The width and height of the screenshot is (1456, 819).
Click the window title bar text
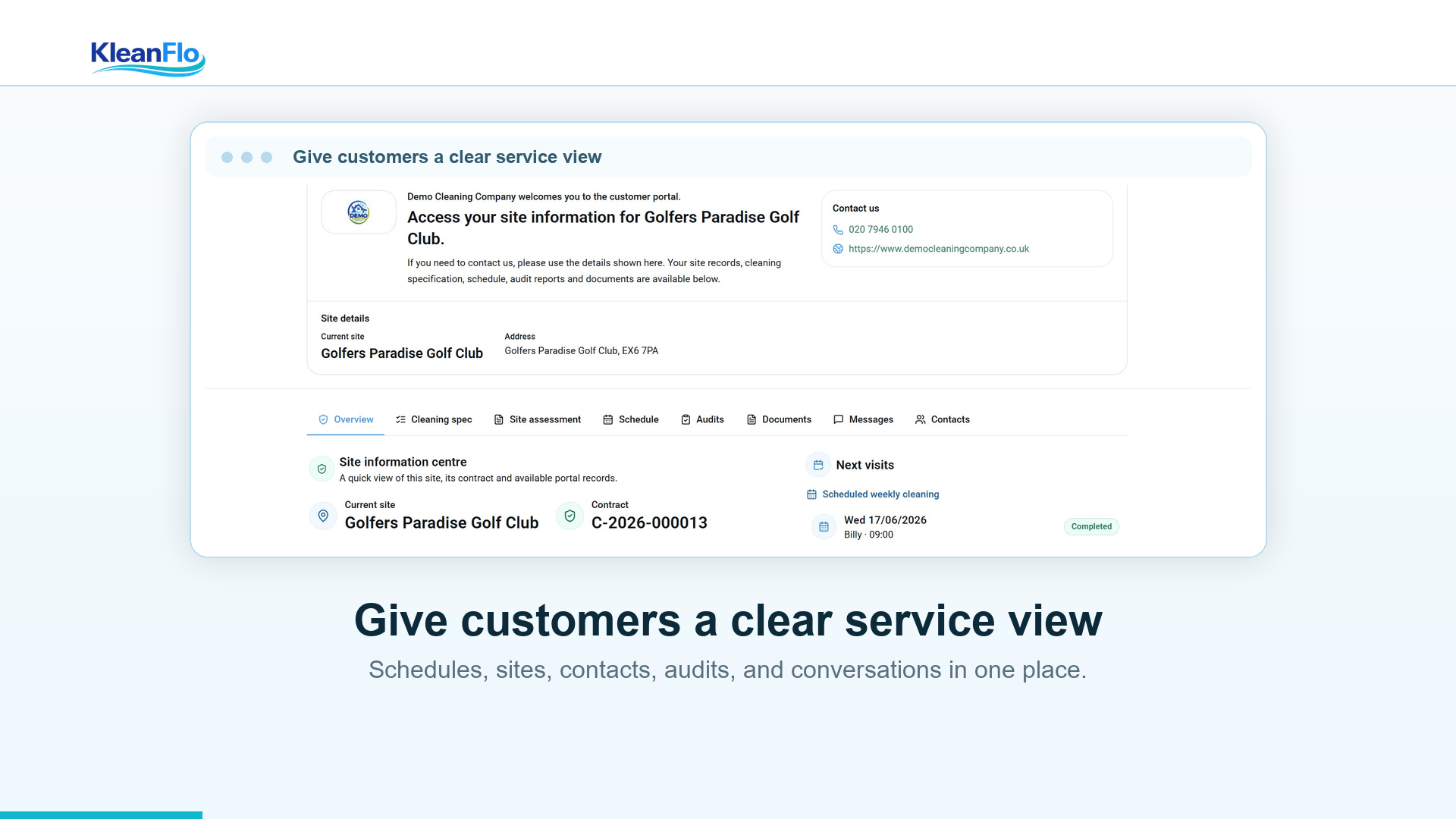pos(447,157)
